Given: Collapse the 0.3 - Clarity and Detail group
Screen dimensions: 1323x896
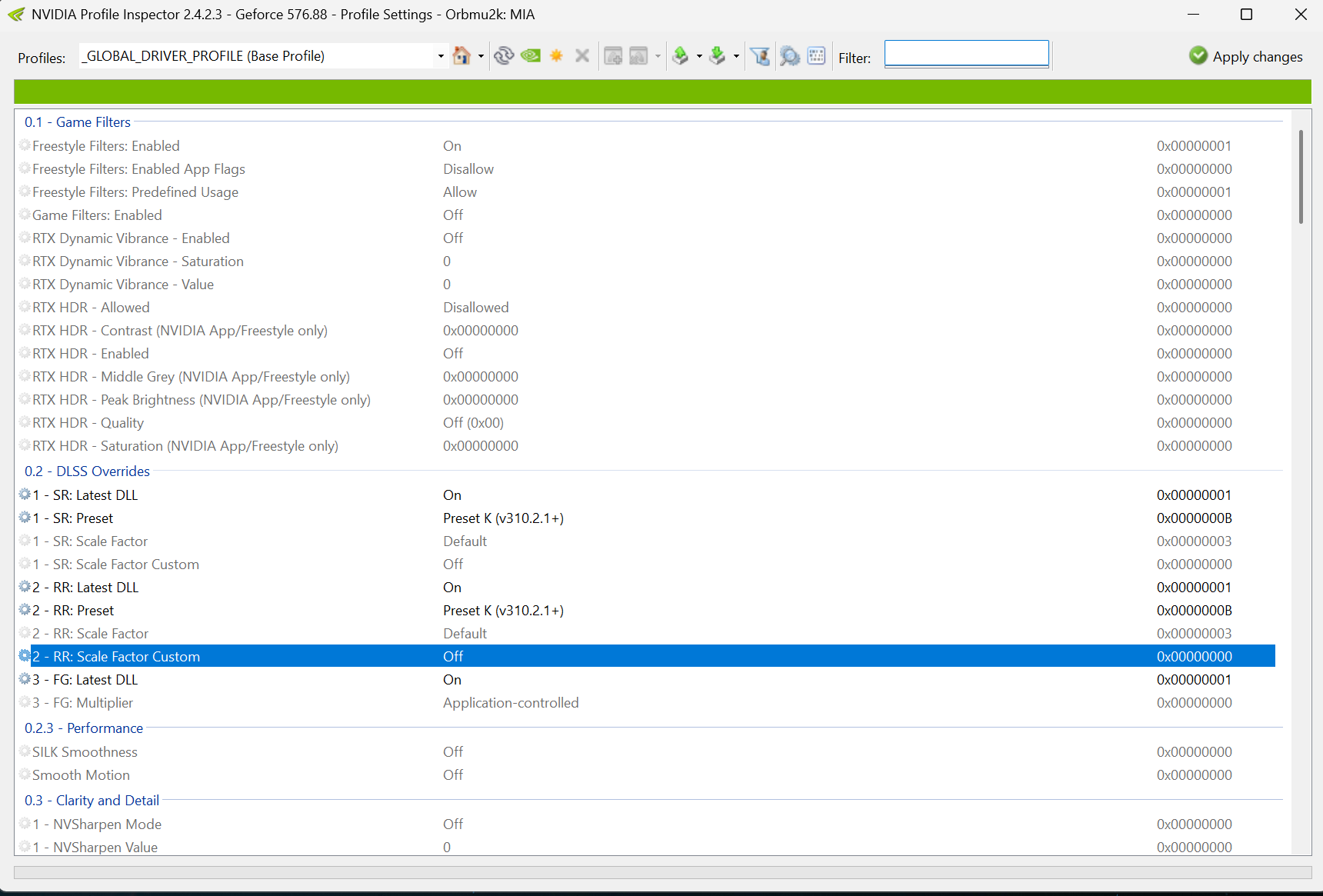Looking at the screenshot, I should pos(92,801).
